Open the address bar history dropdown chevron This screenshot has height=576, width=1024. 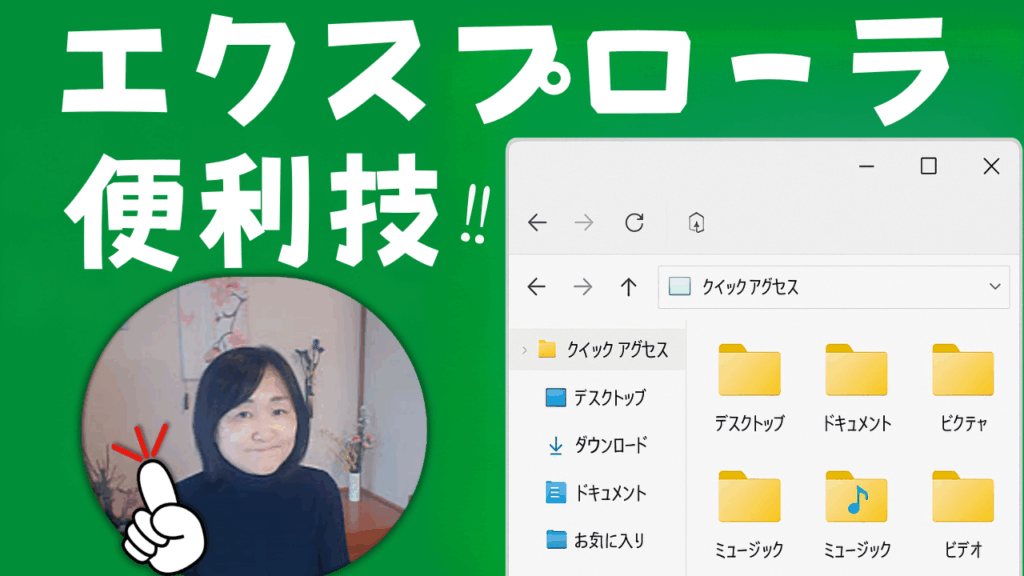click(x=995, y=287)
